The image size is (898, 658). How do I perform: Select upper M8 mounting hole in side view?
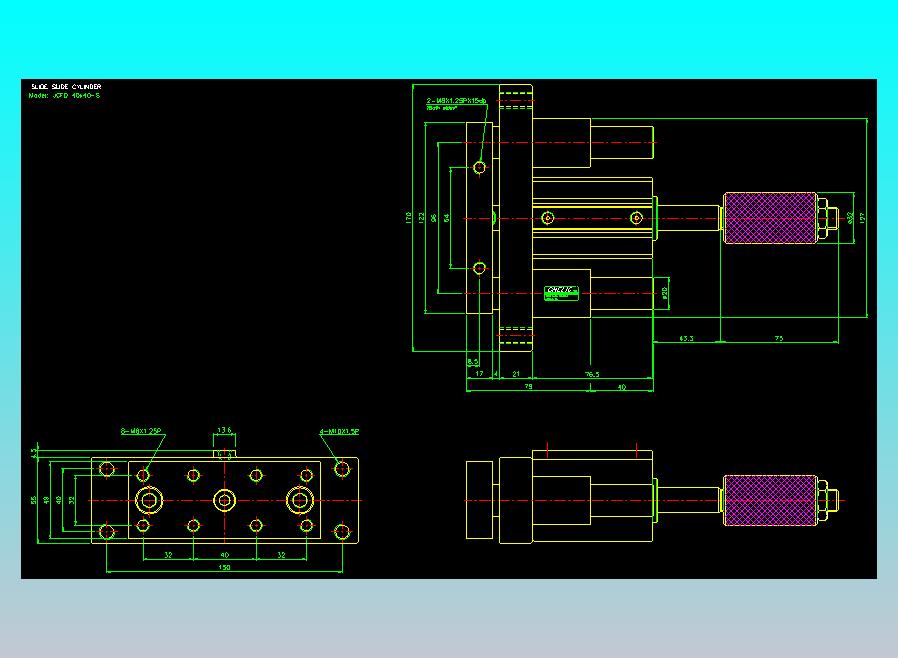[x=480, y=167]
